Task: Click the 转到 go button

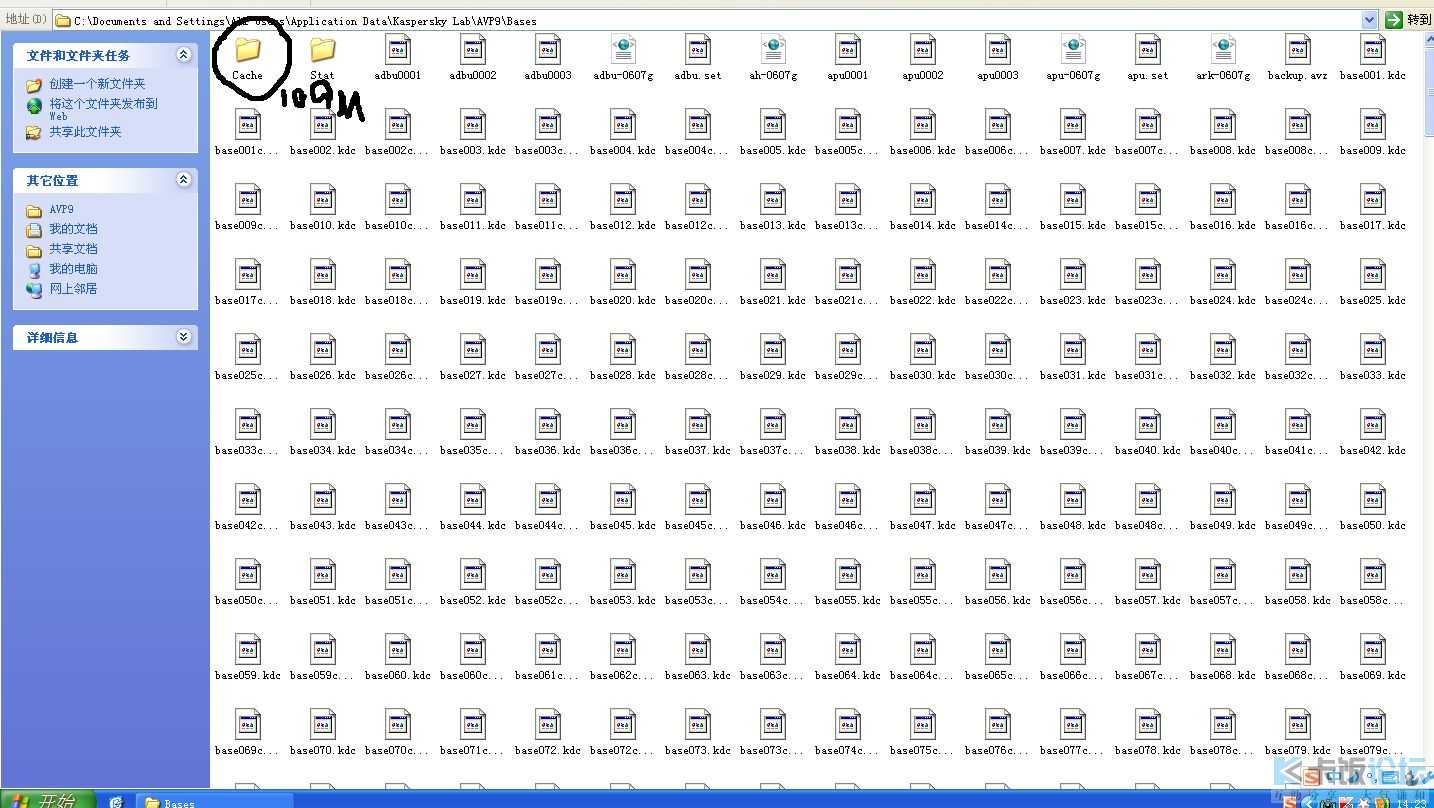Action: point(1408,20)
